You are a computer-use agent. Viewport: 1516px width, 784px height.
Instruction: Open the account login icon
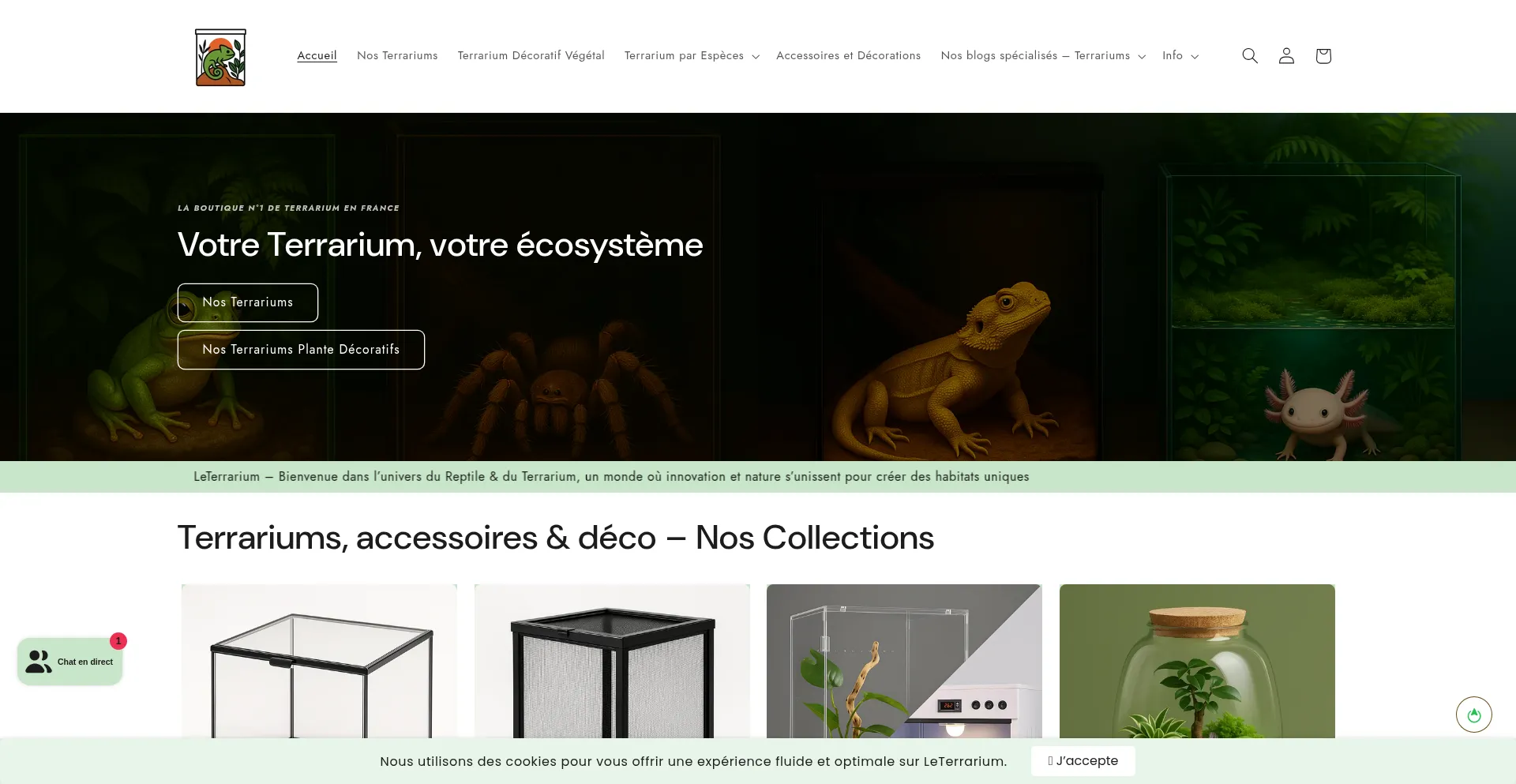1286,55
